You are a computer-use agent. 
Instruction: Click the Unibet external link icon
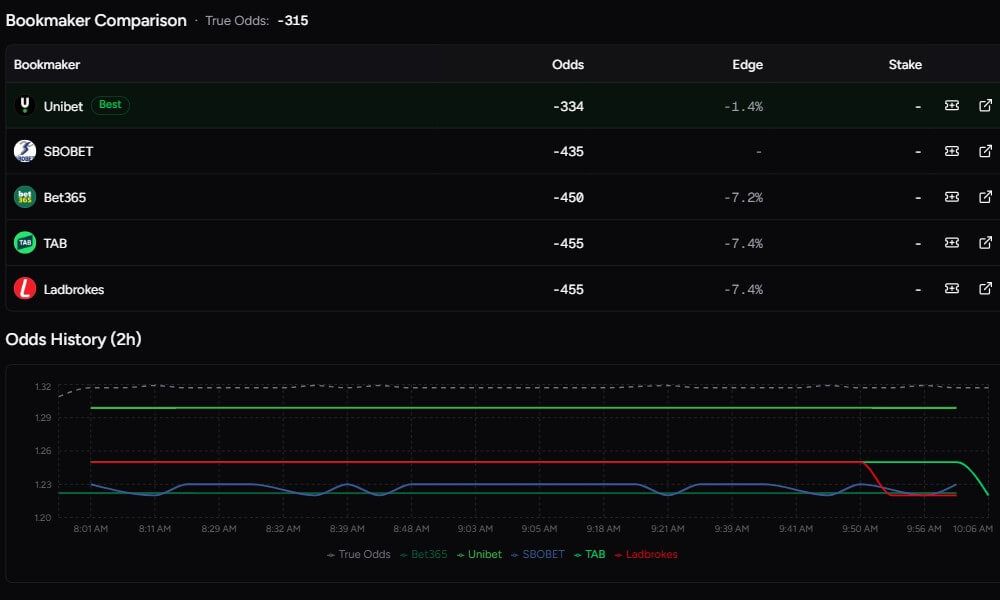[986, 105]
